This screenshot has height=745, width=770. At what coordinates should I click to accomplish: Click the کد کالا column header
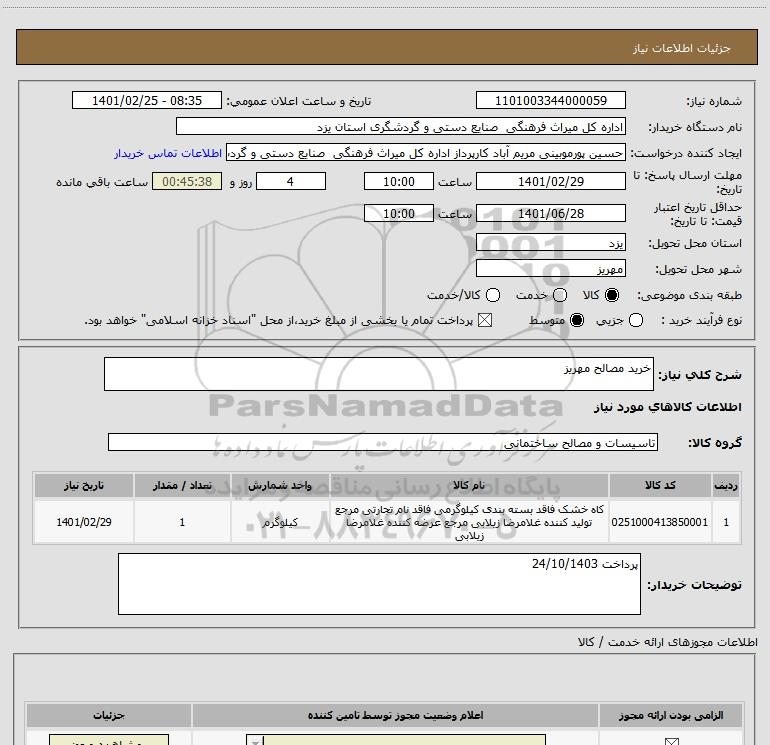point(660,486)
